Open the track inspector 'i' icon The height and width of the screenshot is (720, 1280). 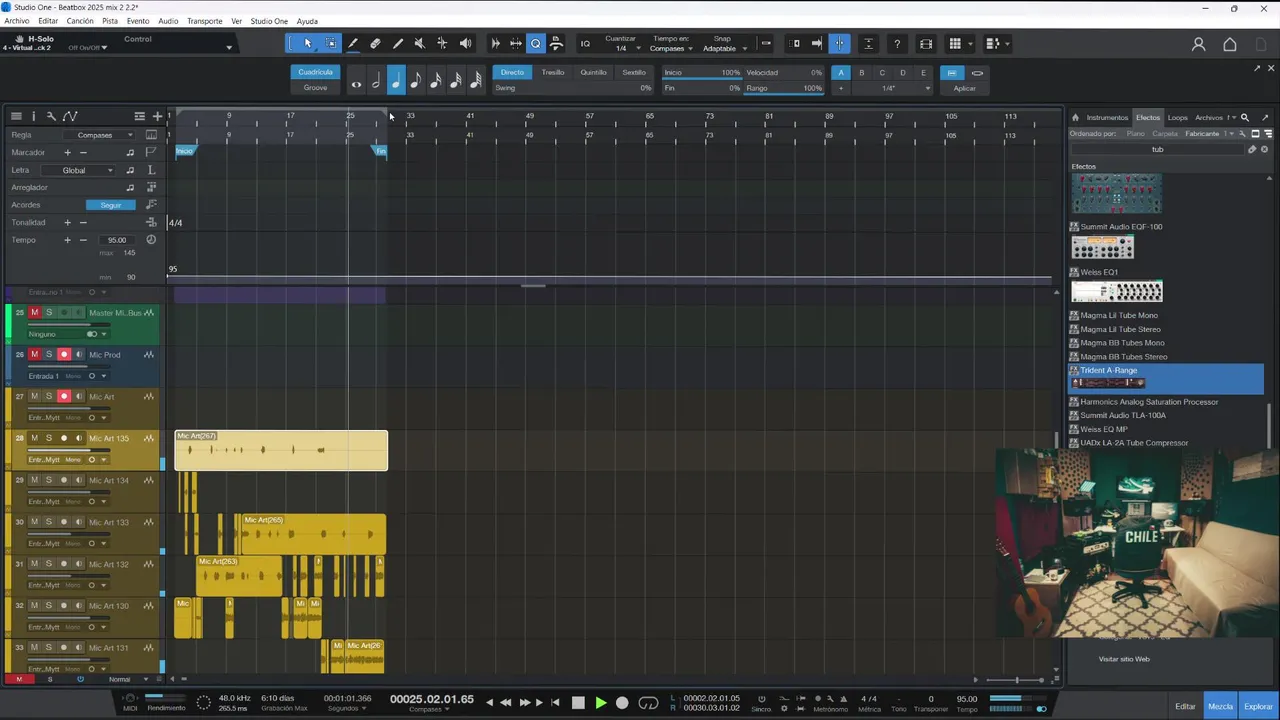pyautogui.click(x=33, y=116)
